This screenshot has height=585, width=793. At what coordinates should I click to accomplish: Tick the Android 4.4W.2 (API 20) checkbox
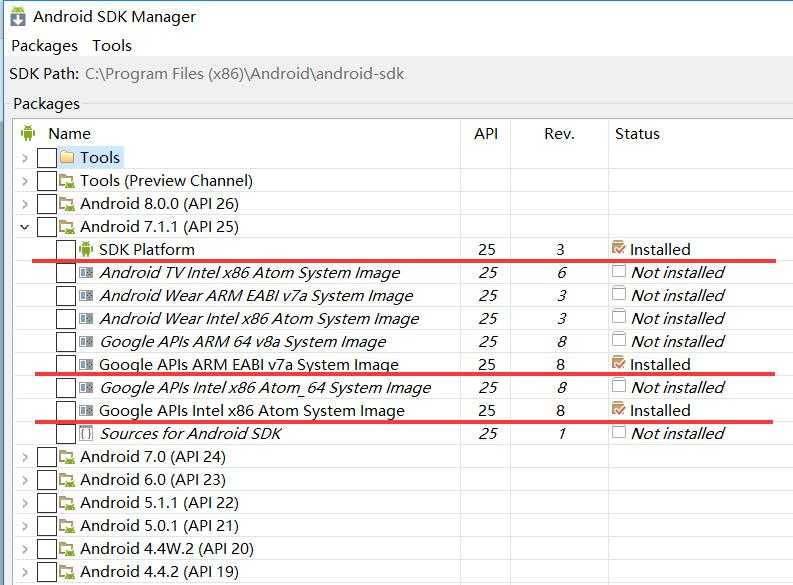[47, 549]
